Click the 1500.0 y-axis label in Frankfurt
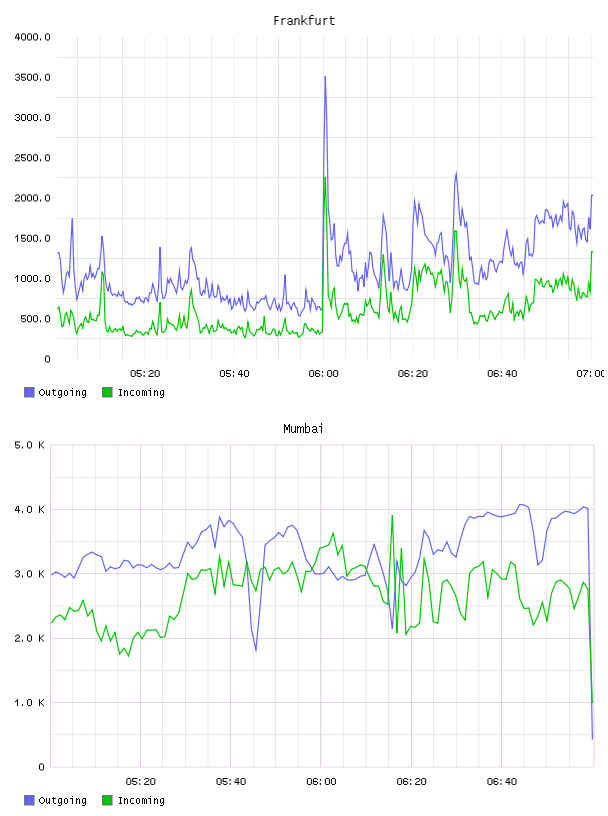 point(32,238)
